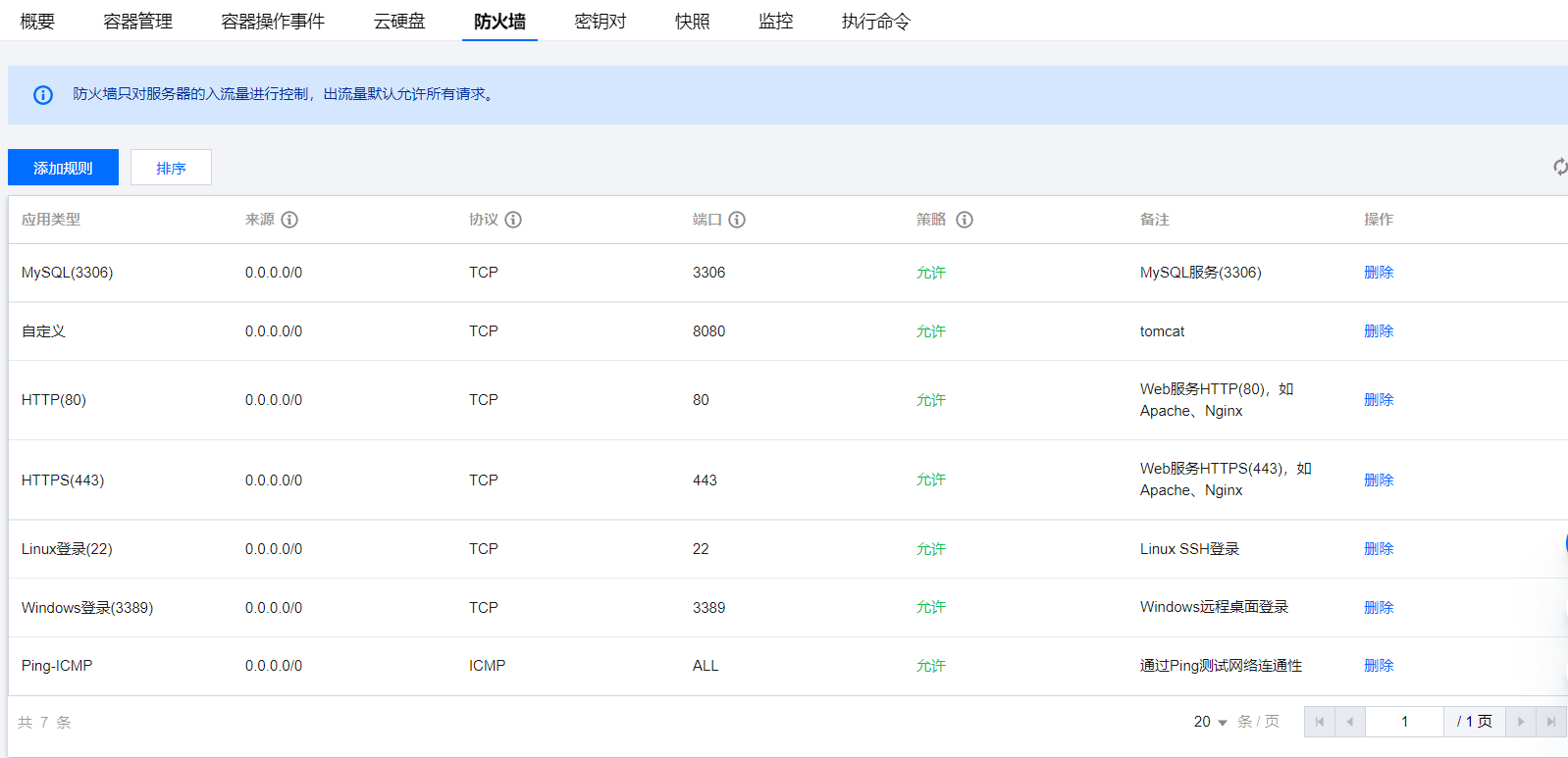Click the 排序 button
Screen dimensions: 1568x758
[x=171, y=168]
